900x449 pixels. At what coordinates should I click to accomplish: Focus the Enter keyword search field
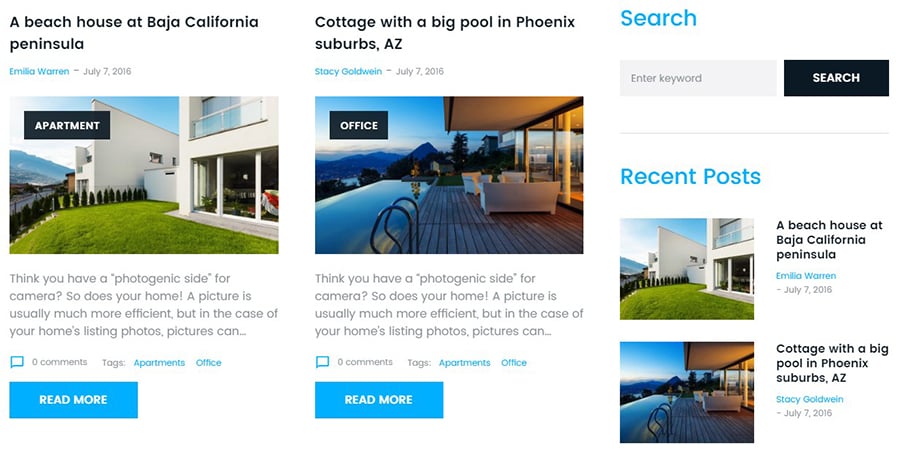(x=697, y=78)
